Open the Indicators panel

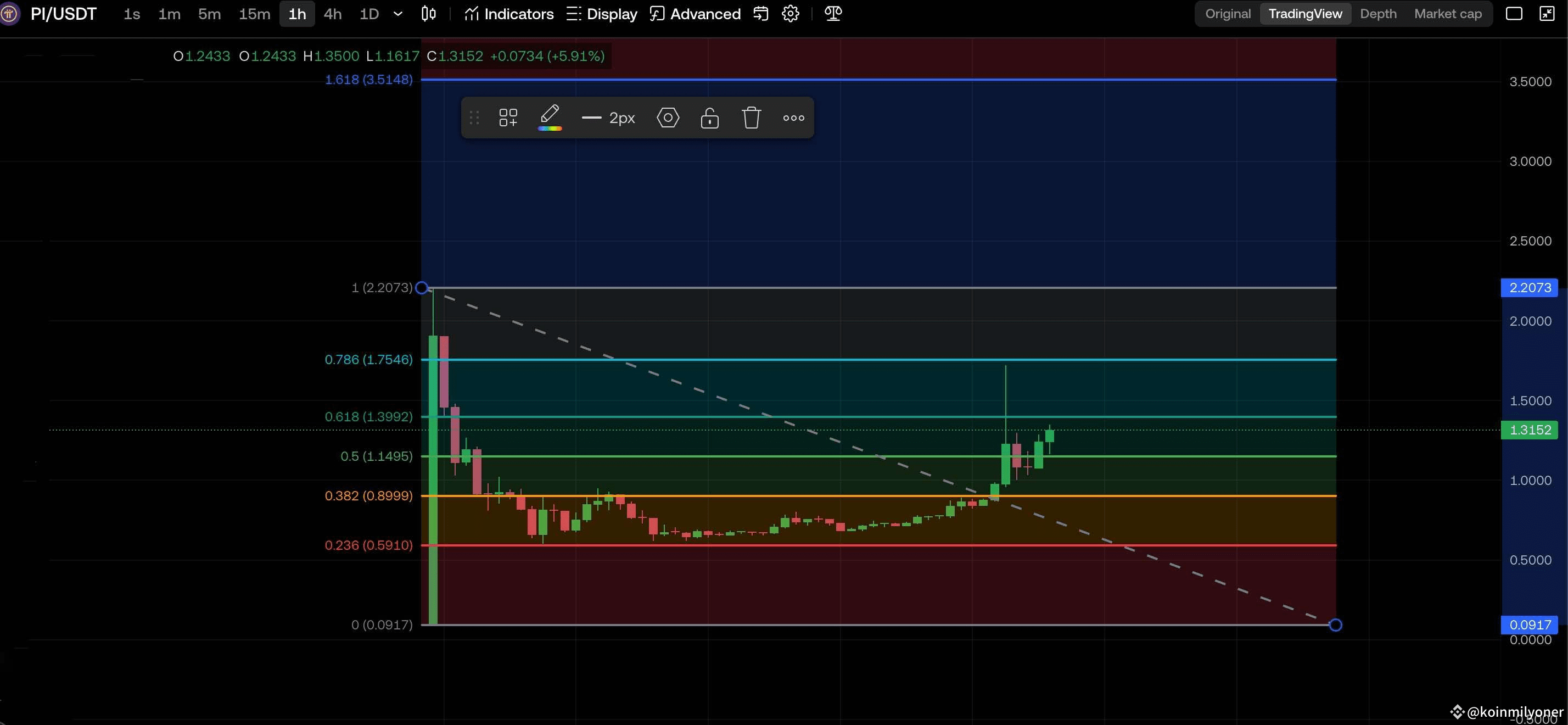(x=509, y=13)
